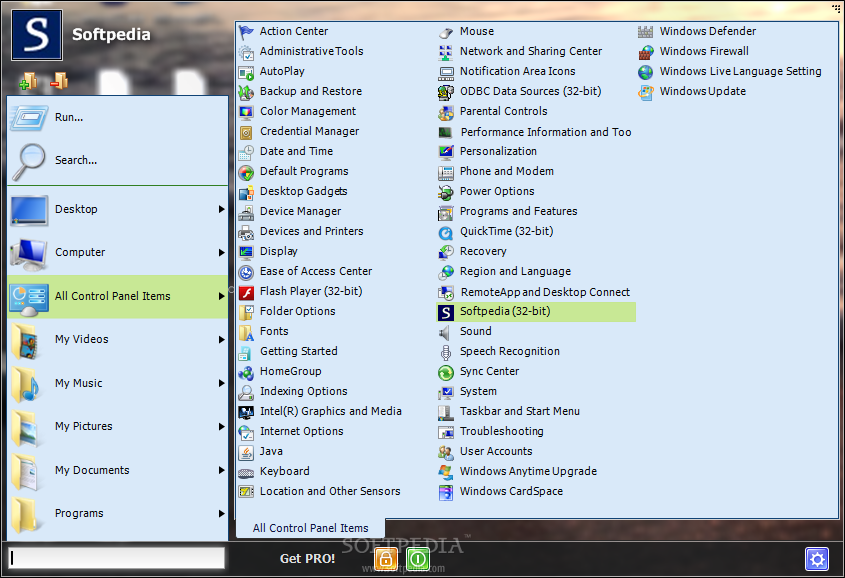Open My Documents menu entry
This screenshot has height=578, width=845.
point(92,470)
